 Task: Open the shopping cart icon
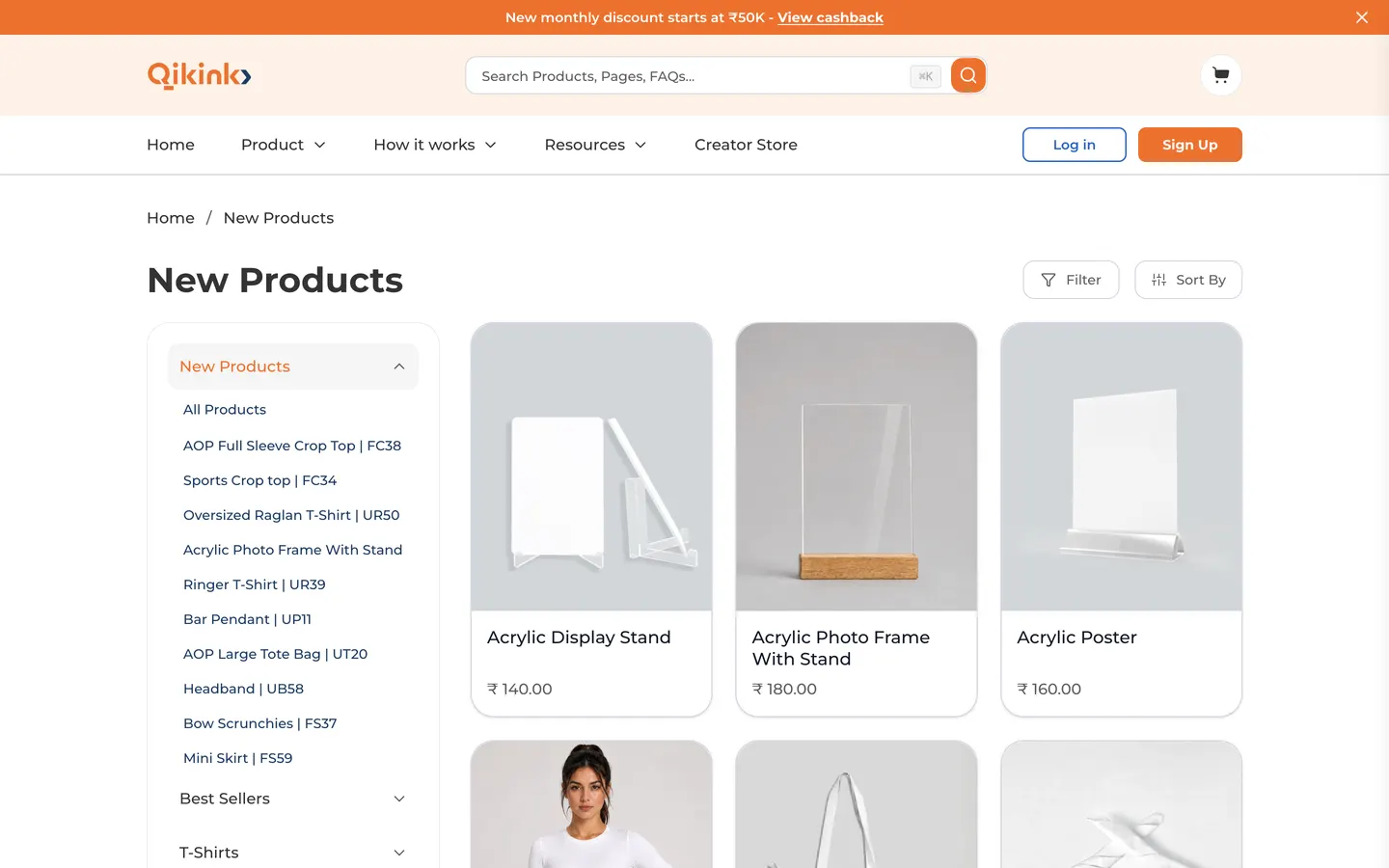click(x=1221, y=75)
